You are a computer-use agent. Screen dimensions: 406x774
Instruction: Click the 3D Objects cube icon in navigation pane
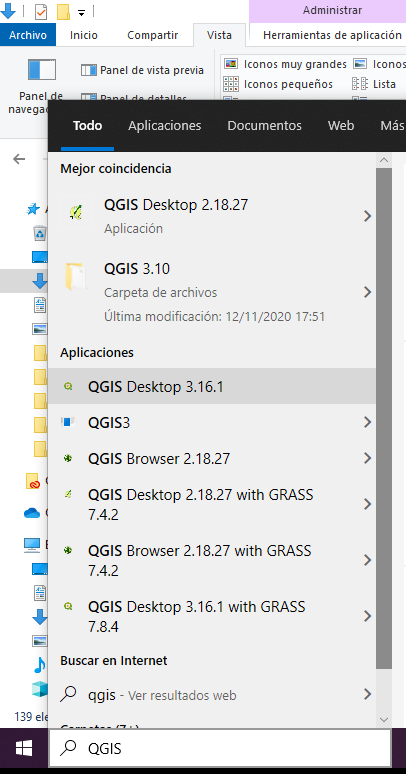[40, 690]
